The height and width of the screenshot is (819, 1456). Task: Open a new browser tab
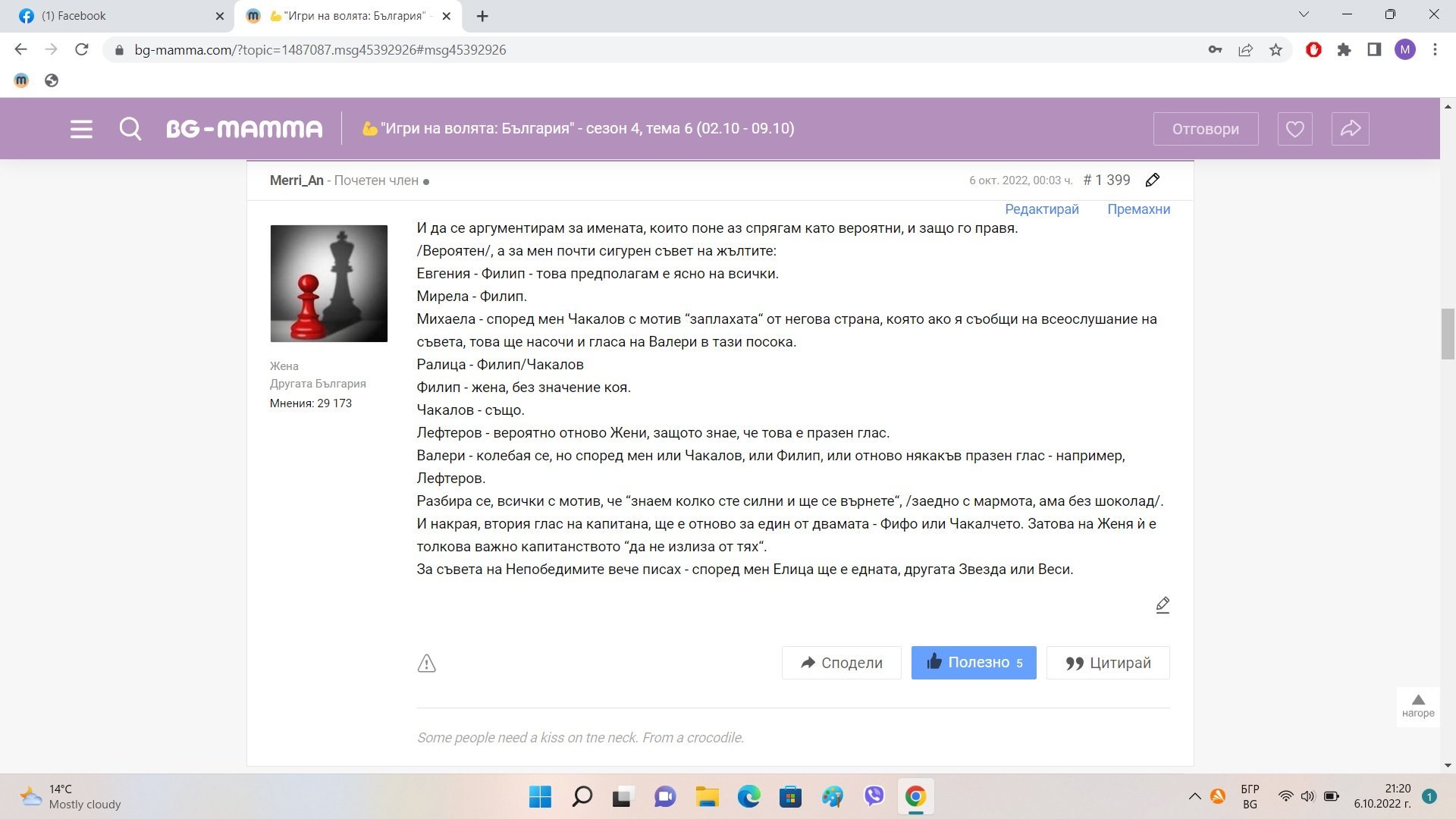tap(482, 16)
